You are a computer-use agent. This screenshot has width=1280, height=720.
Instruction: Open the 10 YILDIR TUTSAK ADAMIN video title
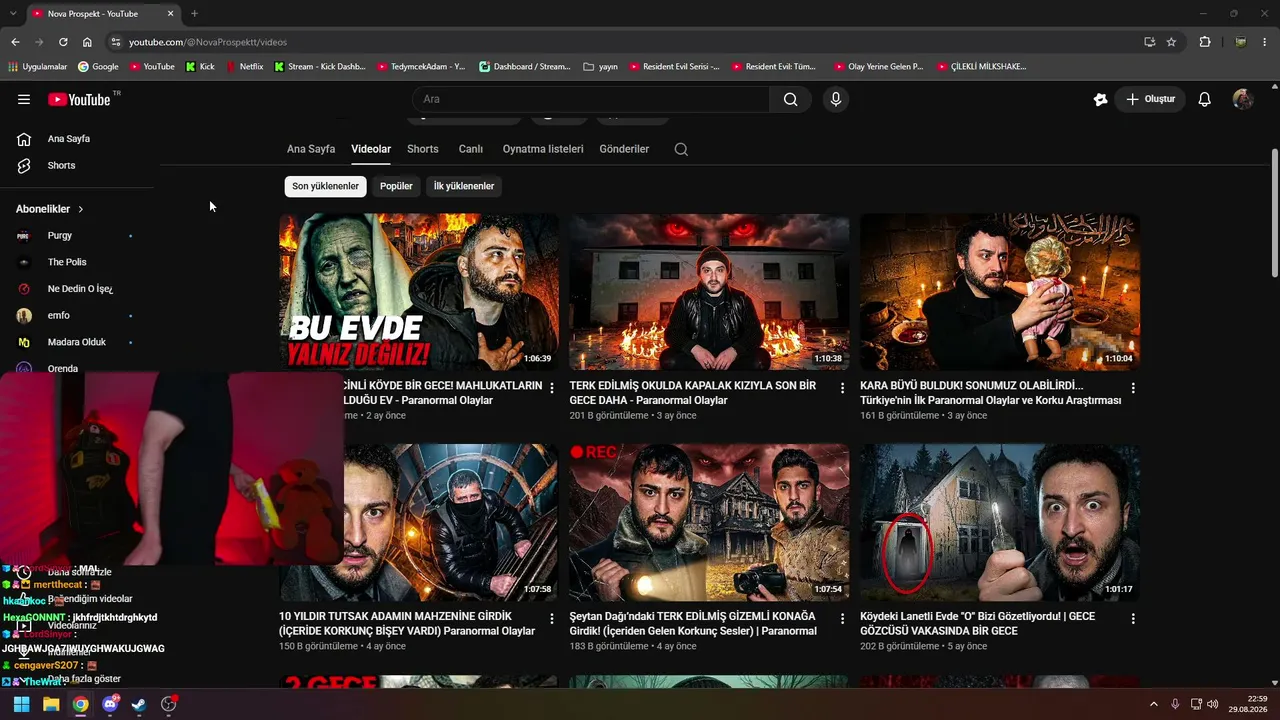[x=408, y=624]
